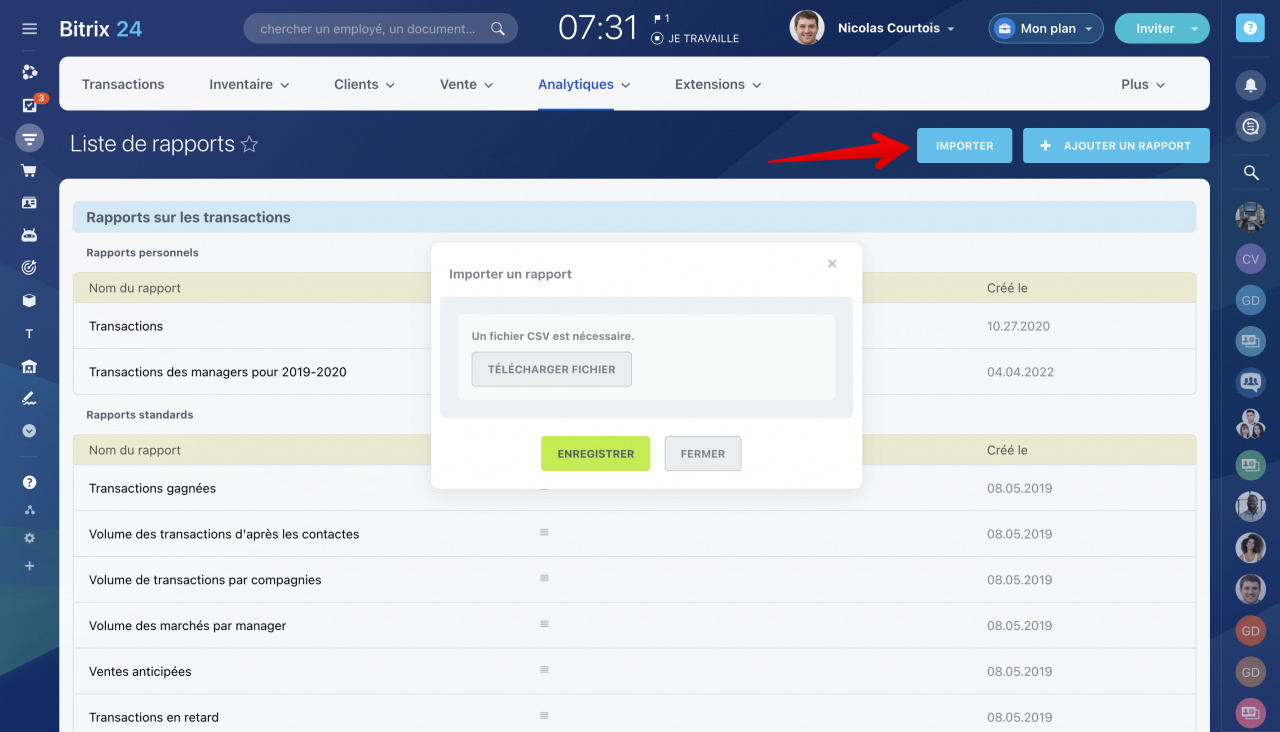Open sitemap structure icon in left sidebar
Image resolution: width=1280 pixels, height=732 pixels.
[x=29, y=510]
